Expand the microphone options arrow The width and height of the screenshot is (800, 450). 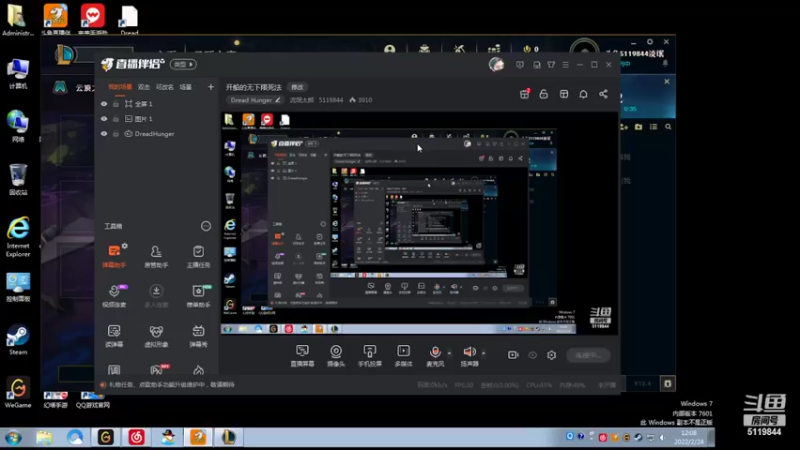tap(449, 353)
